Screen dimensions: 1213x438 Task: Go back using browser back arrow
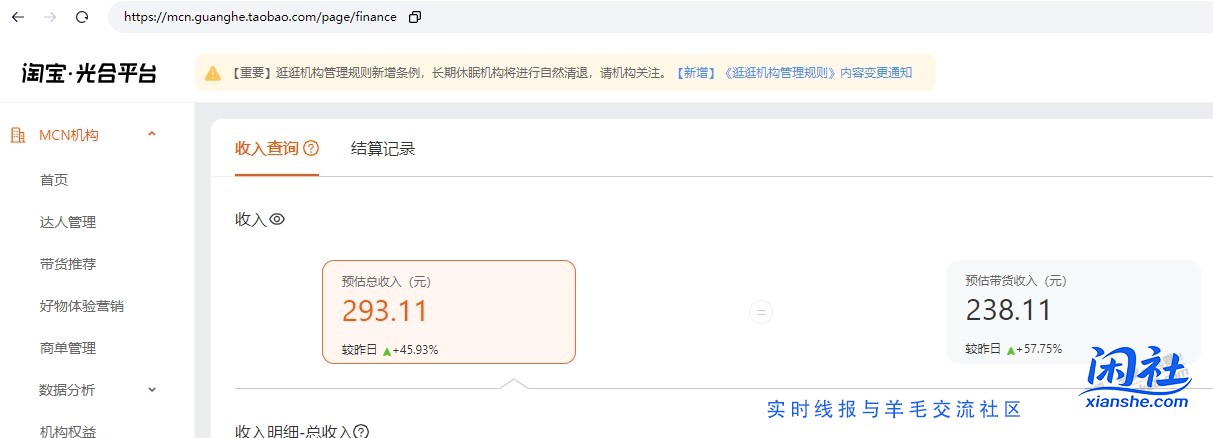(x=17, y=17)
